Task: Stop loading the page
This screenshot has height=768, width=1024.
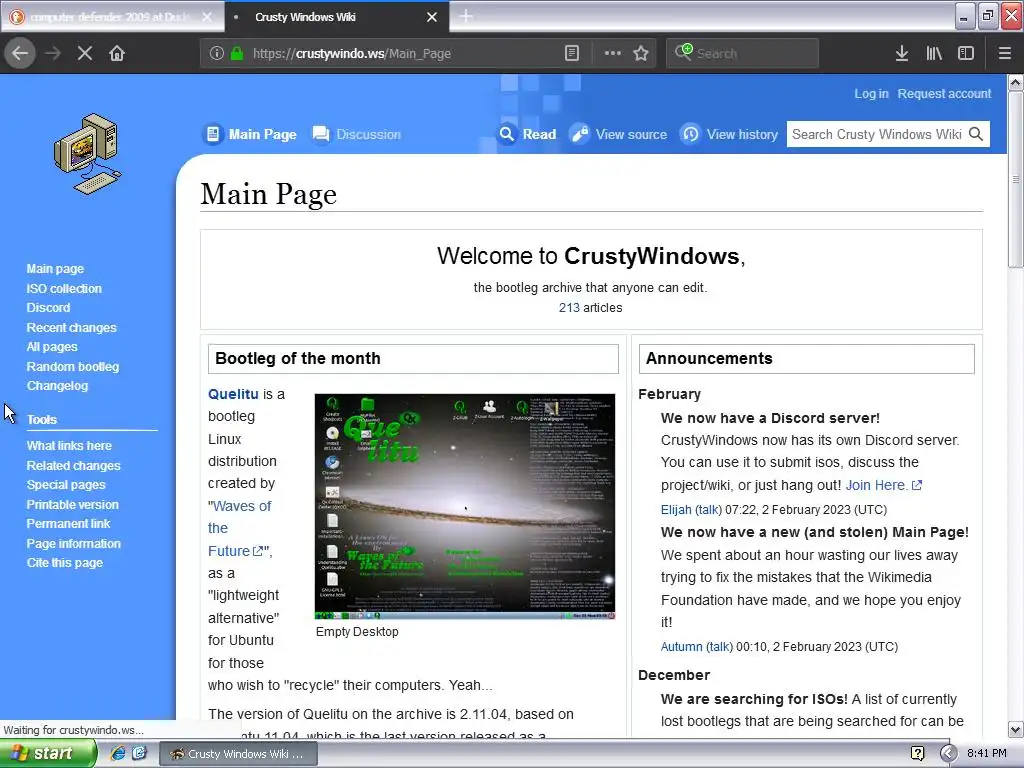Action: 85,53
